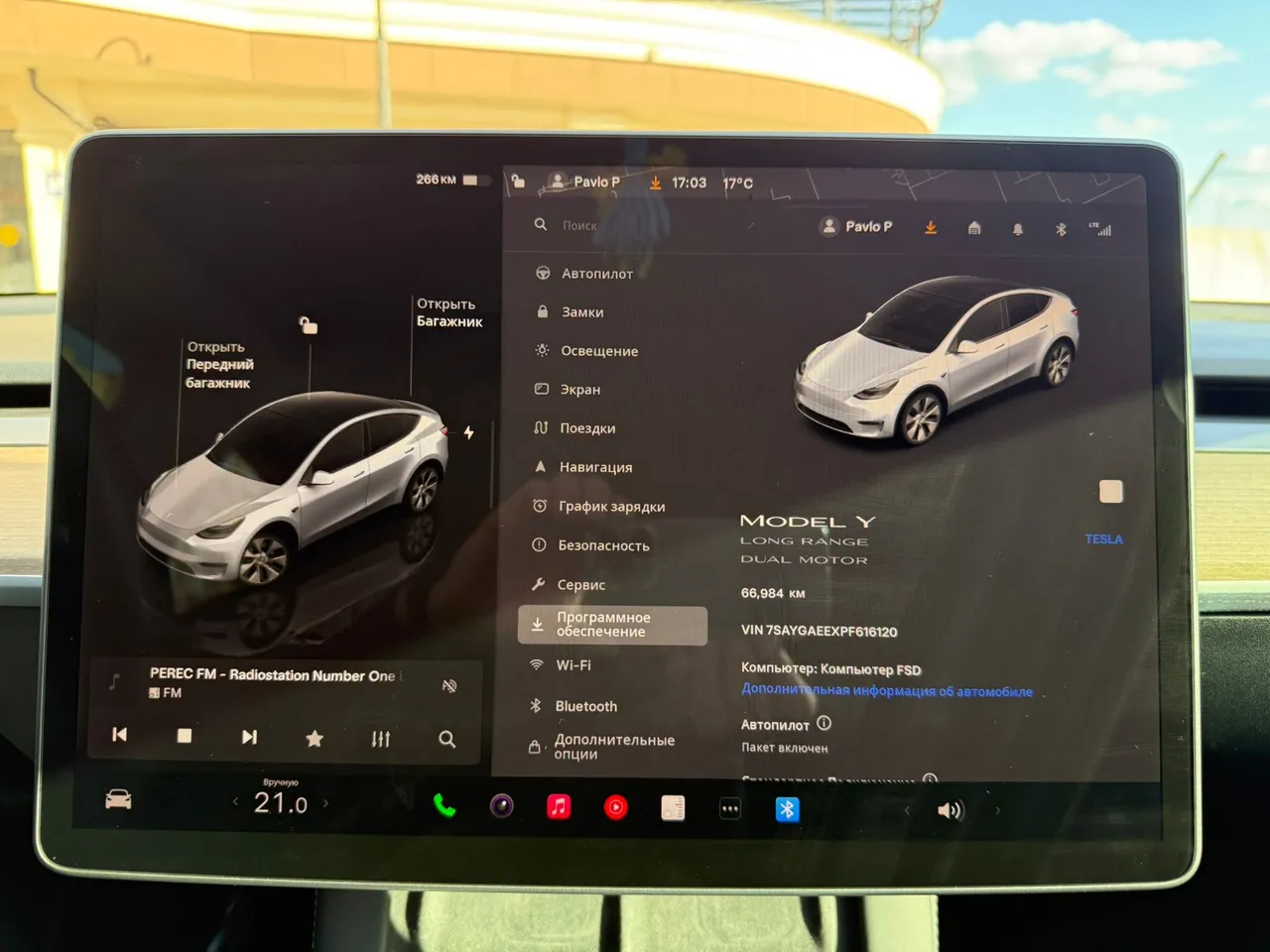Open График зарядки settings section
This screenshot has height=952, width=1270.
pos(611,506)
